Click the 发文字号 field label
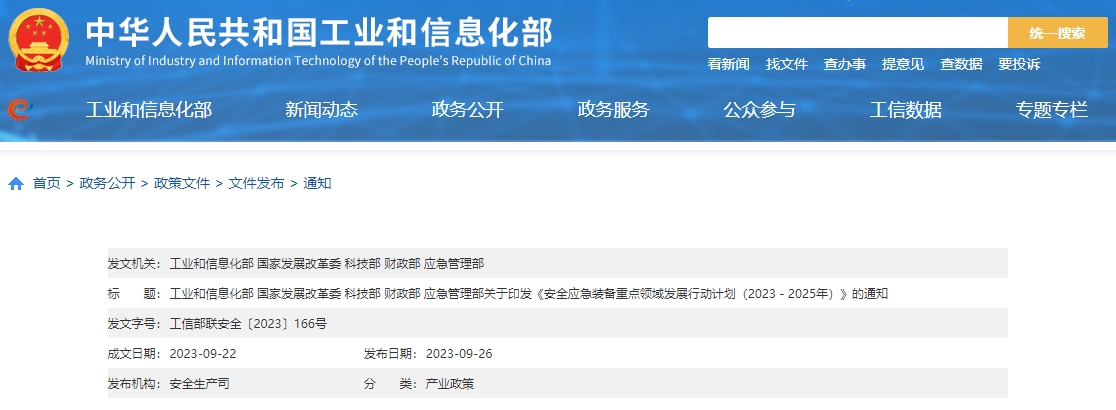1116x410 pixels. [135, 324]
